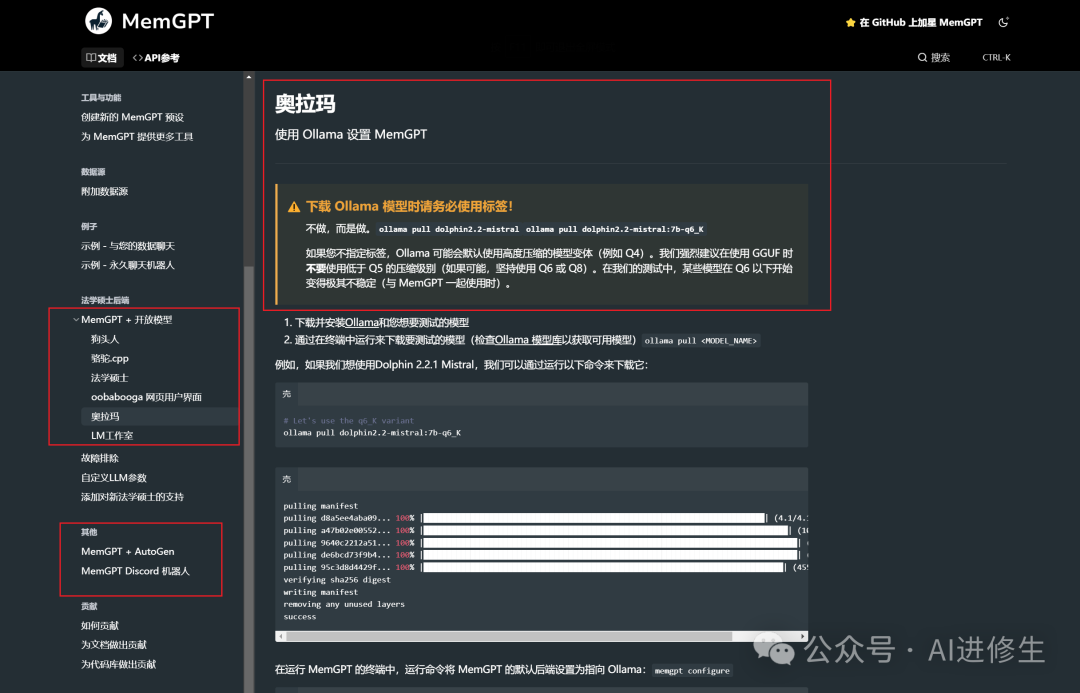
Task: Click the orange warning triangle icon
Action: tap(294, 207)
